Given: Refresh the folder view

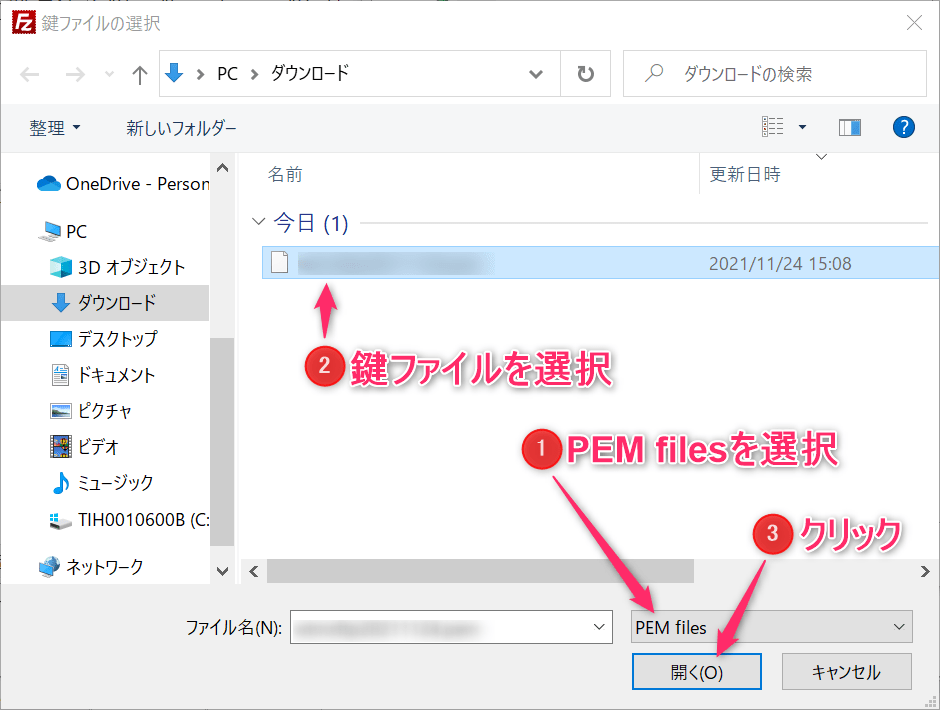Looking at the screenshot, I should (x=585, y=73).
